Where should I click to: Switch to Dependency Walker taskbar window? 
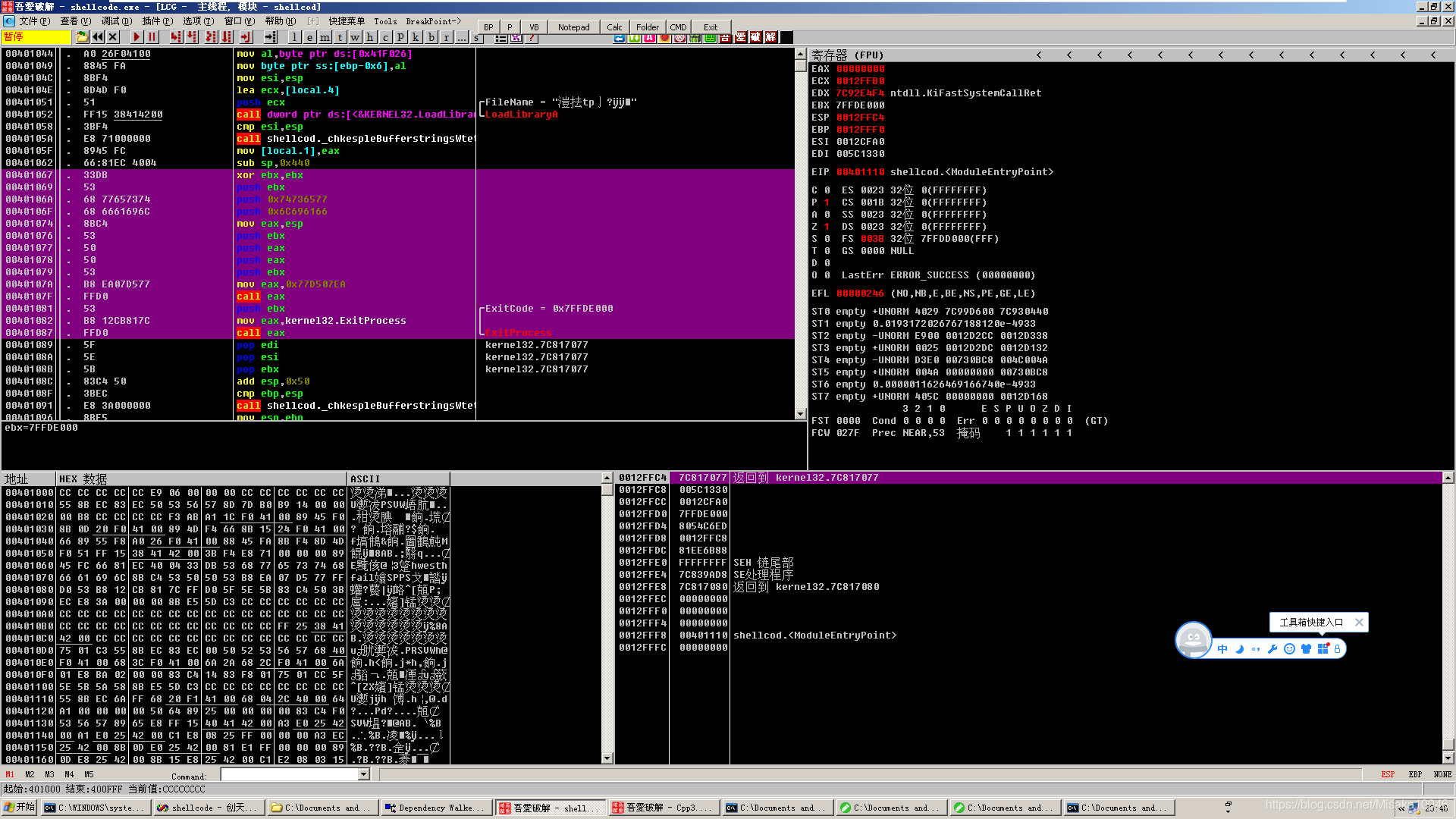coord(435,808)
